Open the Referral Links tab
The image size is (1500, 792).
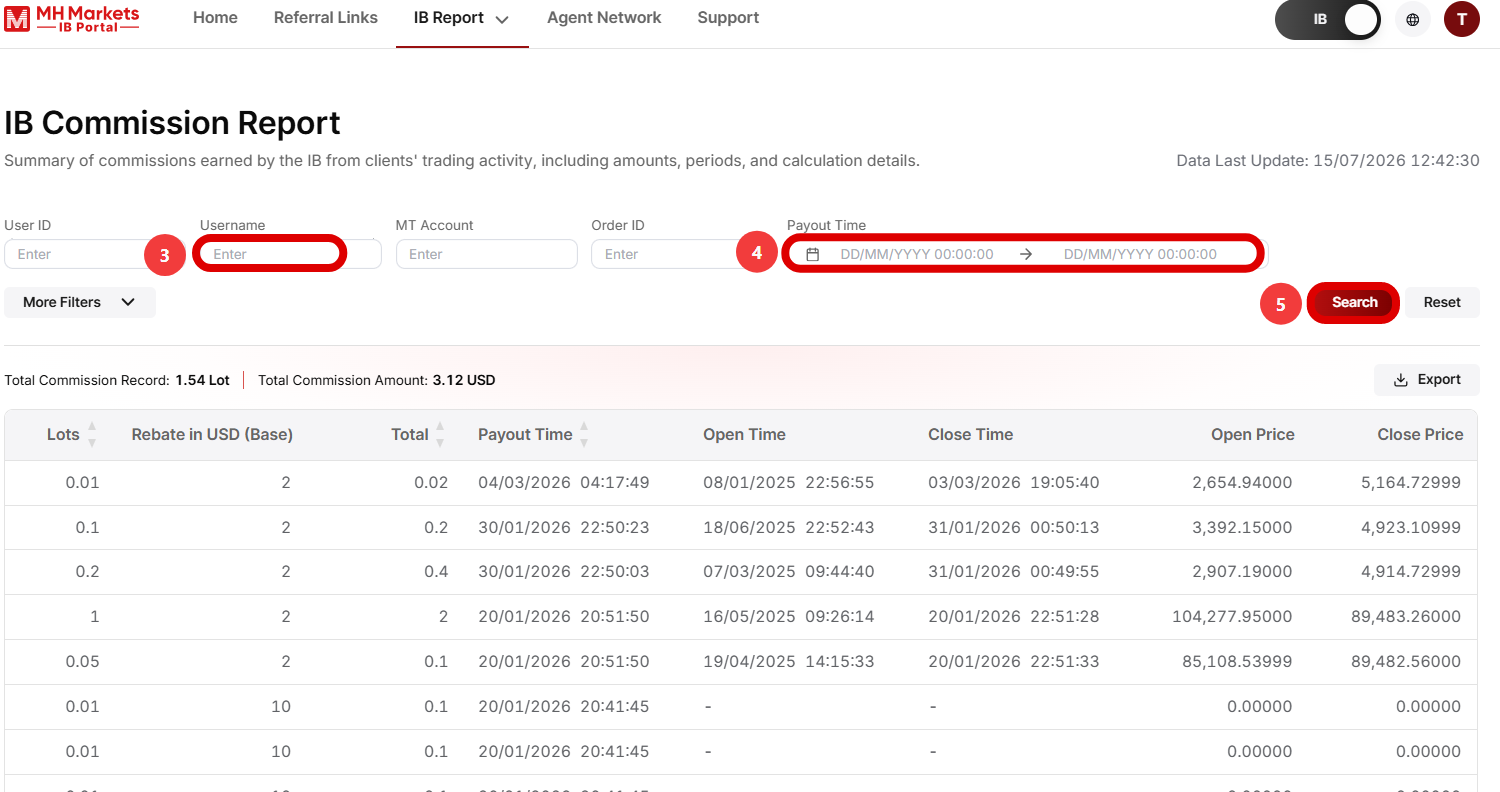pyautogui.click(x=326, y=18)
